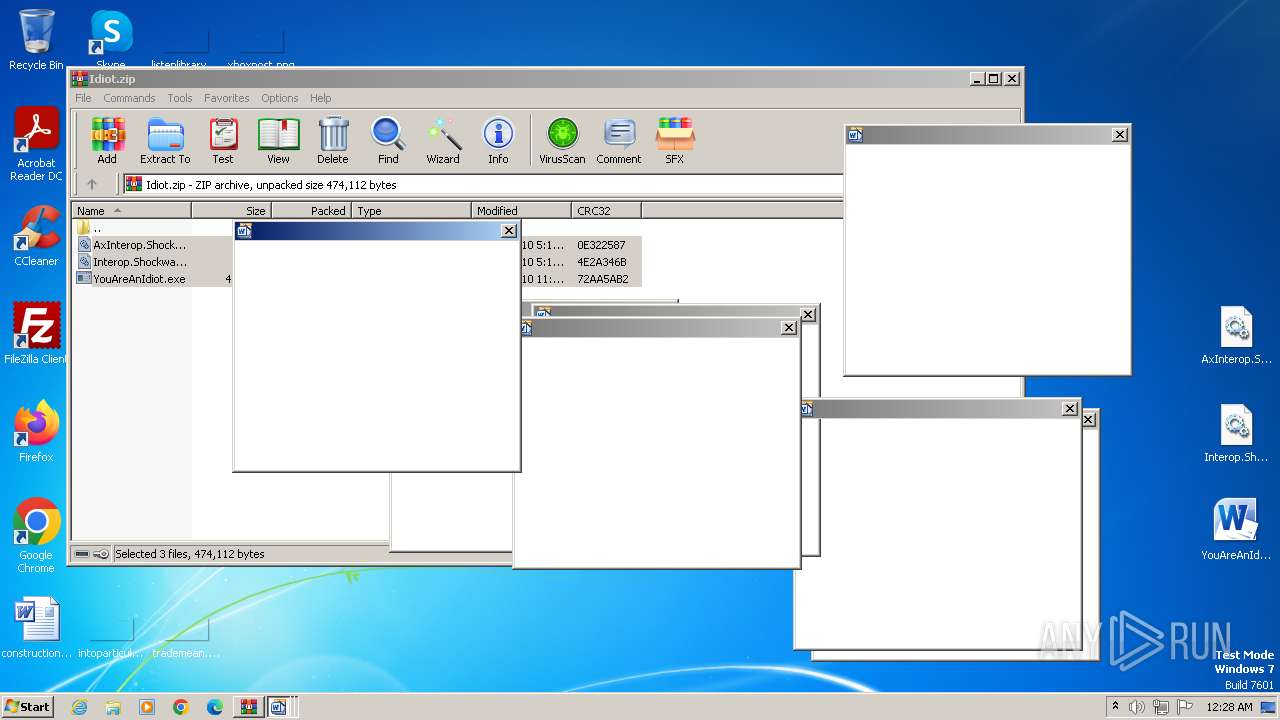Sort files by the Type column

pyautogui.click(x=411, y=211)
